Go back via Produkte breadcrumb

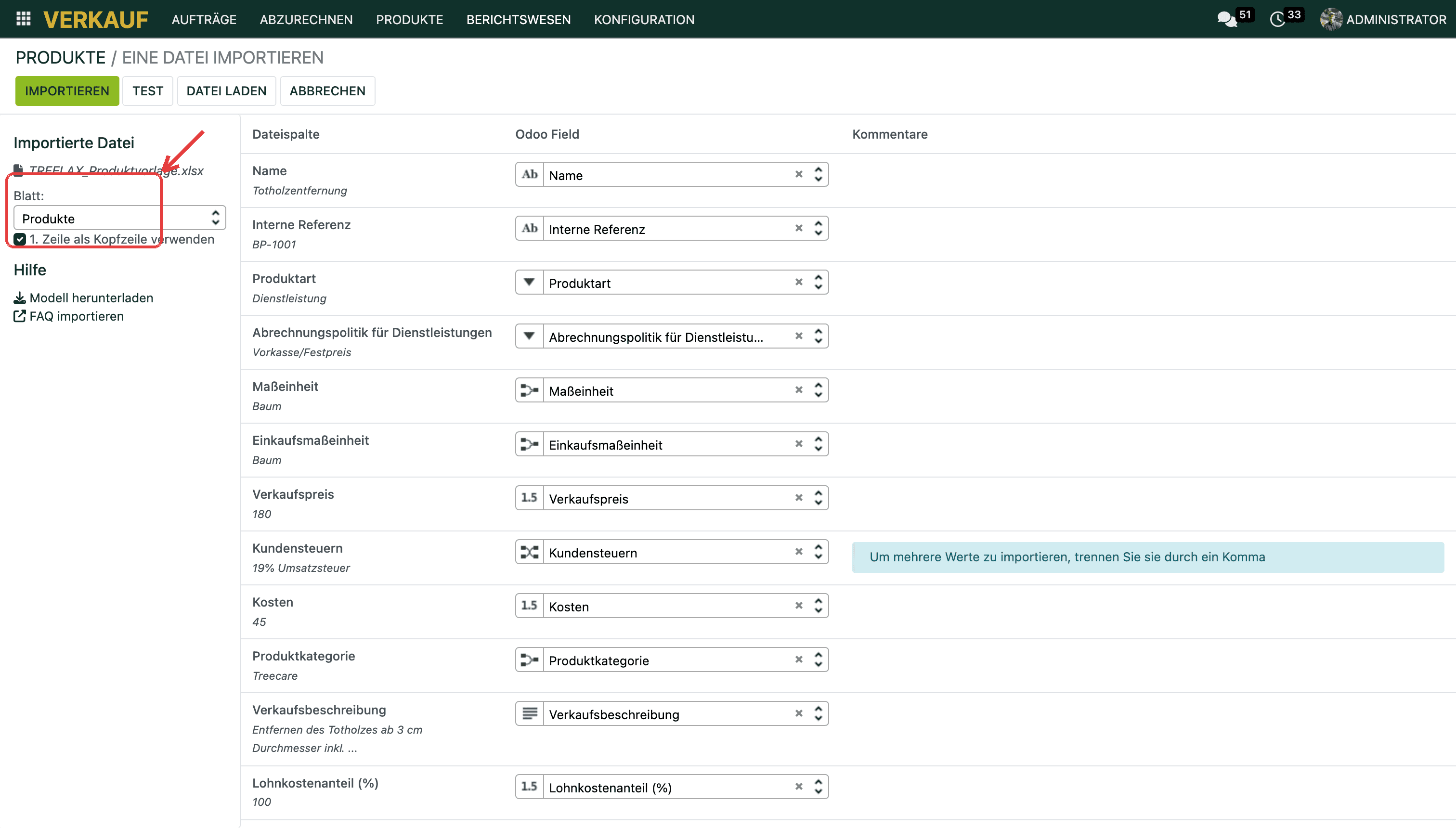(x=60, y=57)
